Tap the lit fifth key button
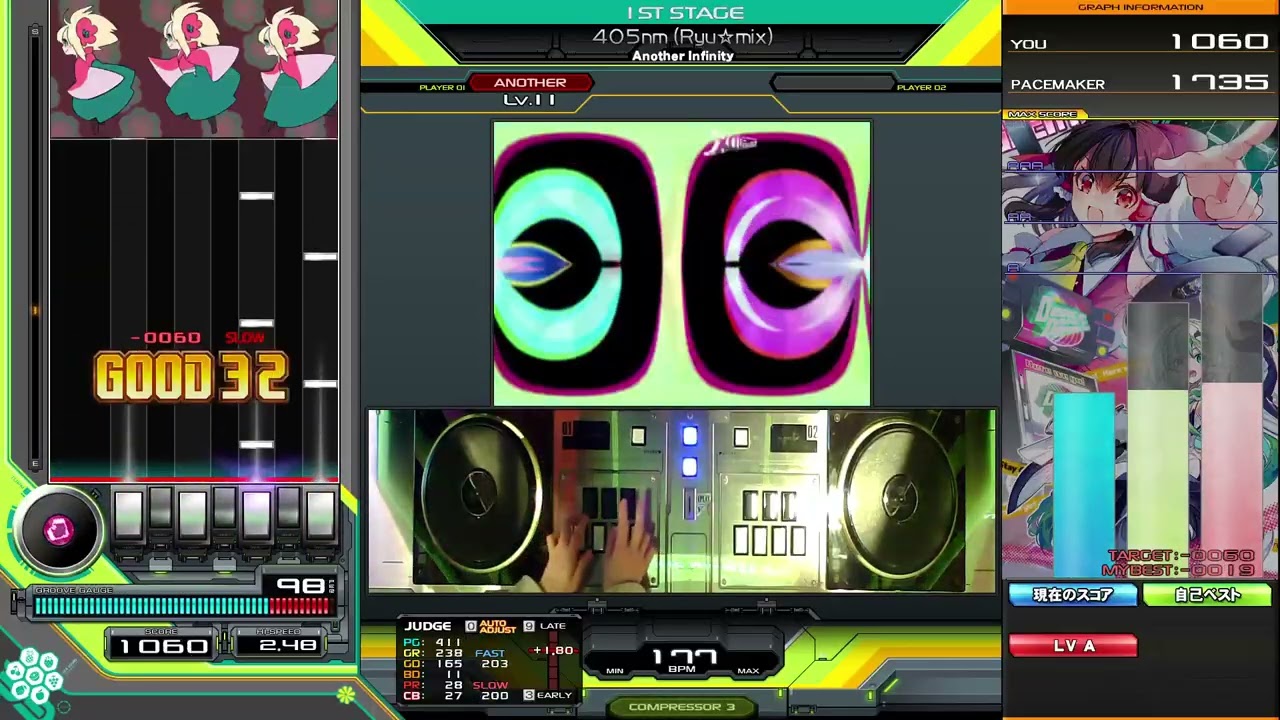Image resolution: width=1280 pixels, height=720 pixels. click(256, 513)
